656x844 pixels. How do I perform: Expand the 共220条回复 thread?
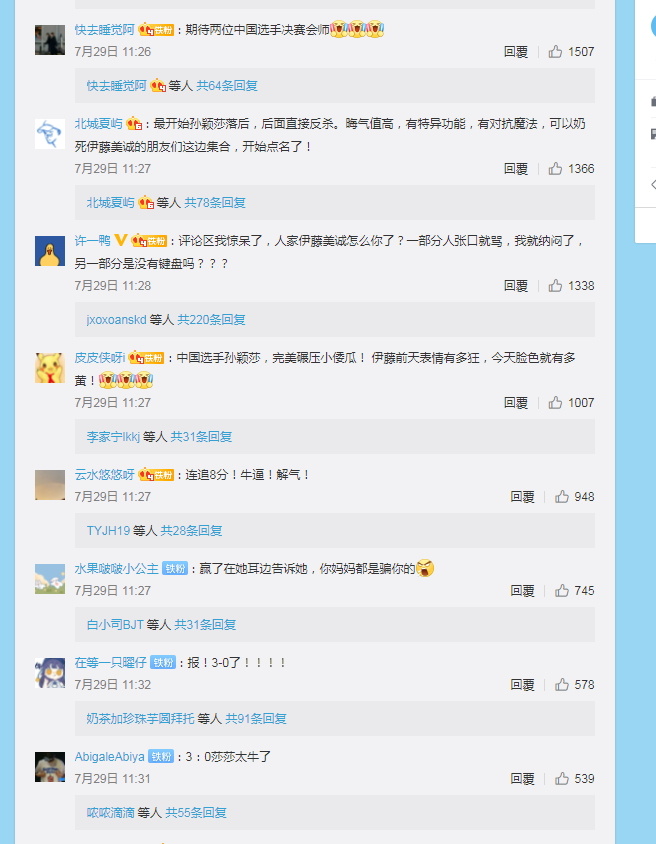click(211, 320)
